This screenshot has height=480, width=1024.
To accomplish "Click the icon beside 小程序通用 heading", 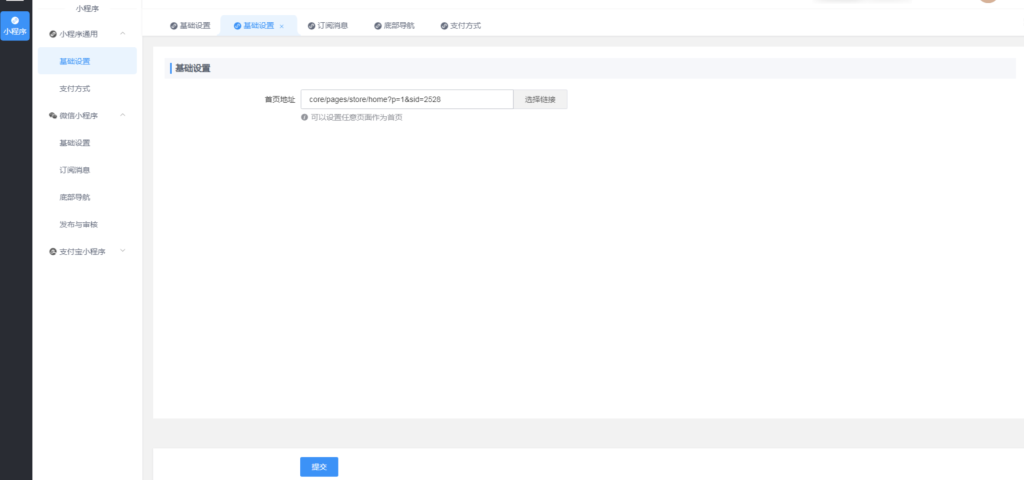I will (x=53, y=35).
